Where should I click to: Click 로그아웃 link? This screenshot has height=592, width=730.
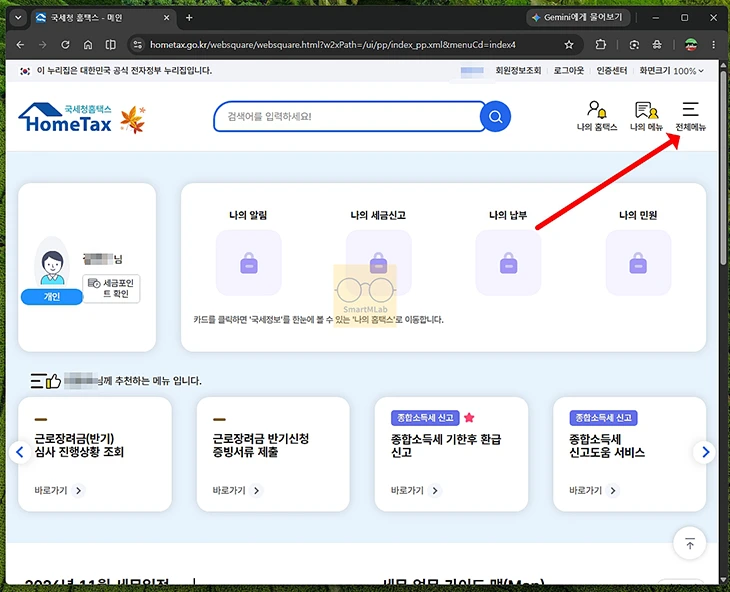[568, 71]
